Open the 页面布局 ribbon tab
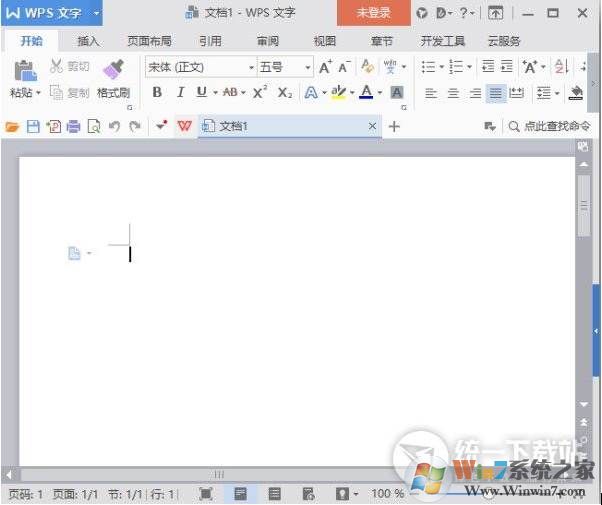 click(149, 41)
